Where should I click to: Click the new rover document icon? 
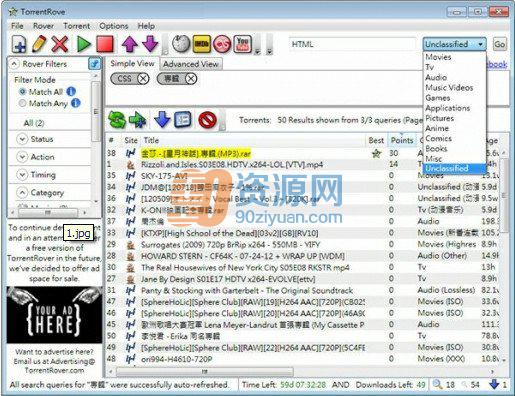click(19, 44)
